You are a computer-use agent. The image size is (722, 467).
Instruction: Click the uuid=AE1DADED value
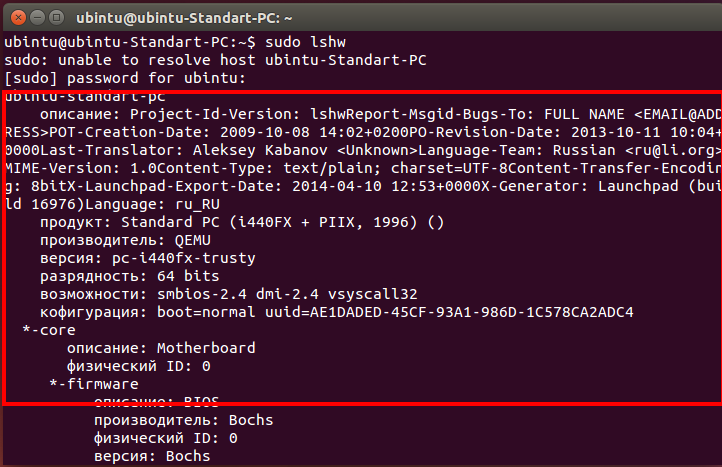449,312
